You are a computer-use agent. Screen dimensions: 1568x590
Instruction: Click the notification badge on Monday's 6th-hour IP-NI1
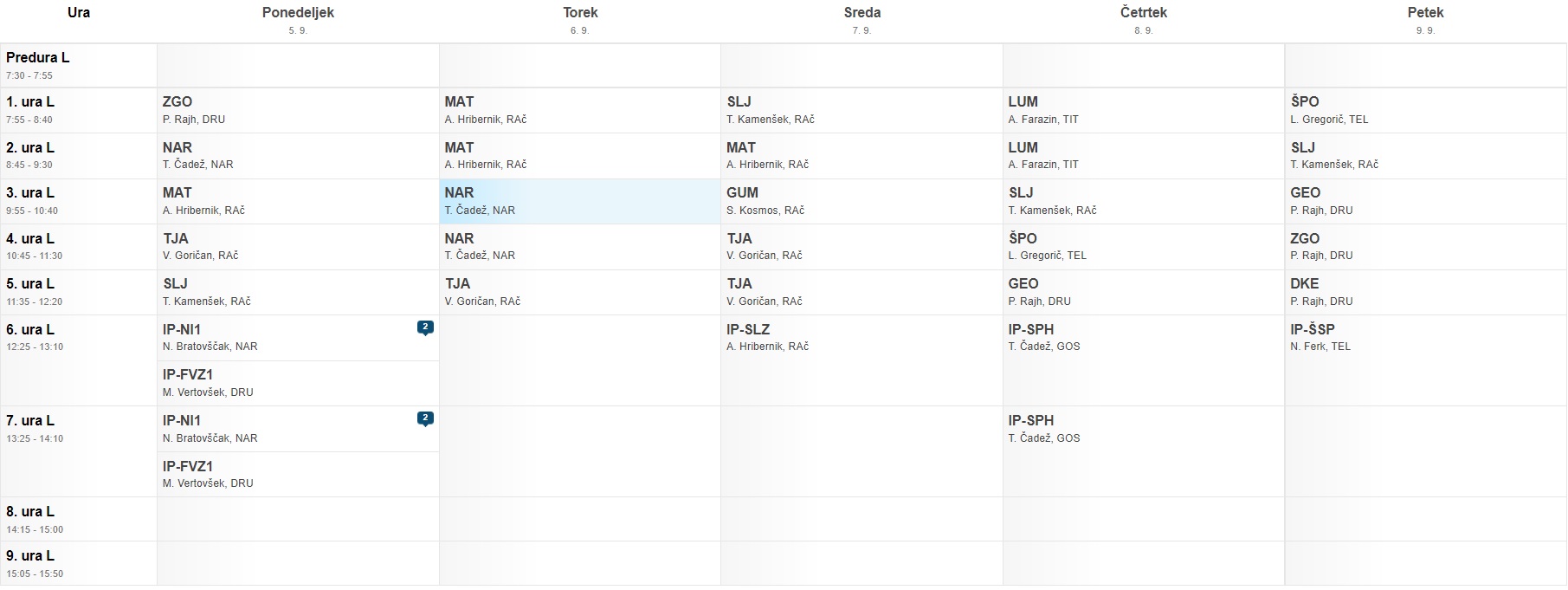(425, 327)
